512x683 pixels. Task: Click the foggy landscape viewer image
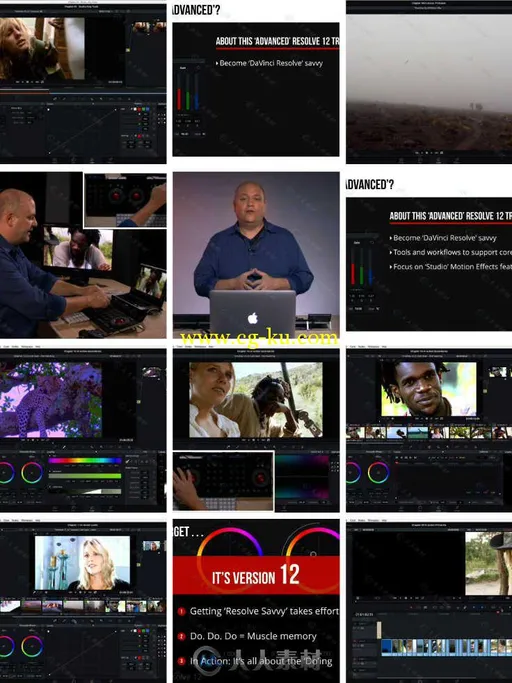pyautogui.click(x=429, y=82)
